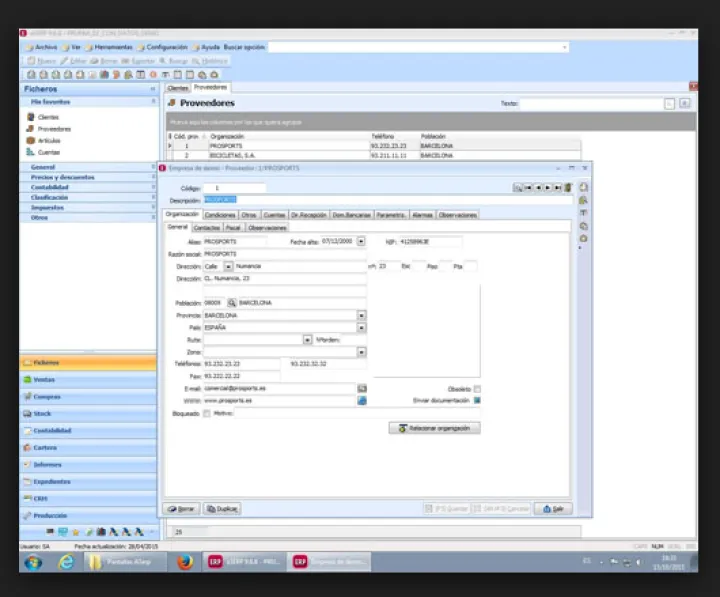
Task: Click the Relacionar organización button
Action: tap(434, 428)
